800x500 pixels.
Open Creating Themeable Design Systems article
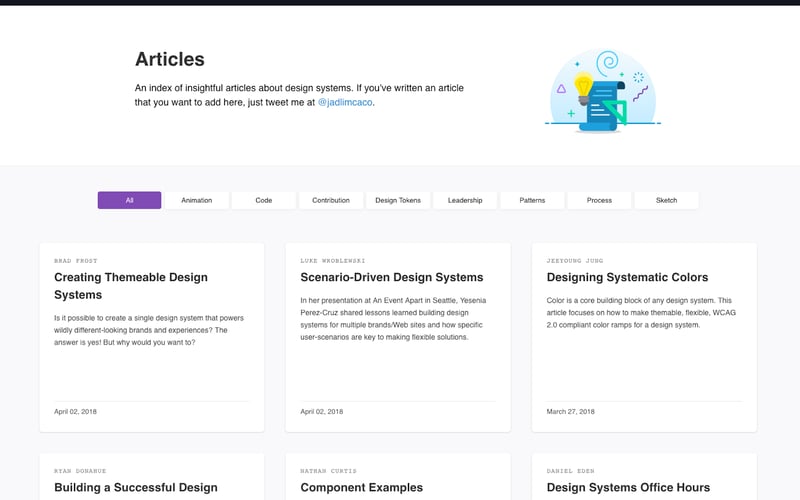click(x=131, y=286)
